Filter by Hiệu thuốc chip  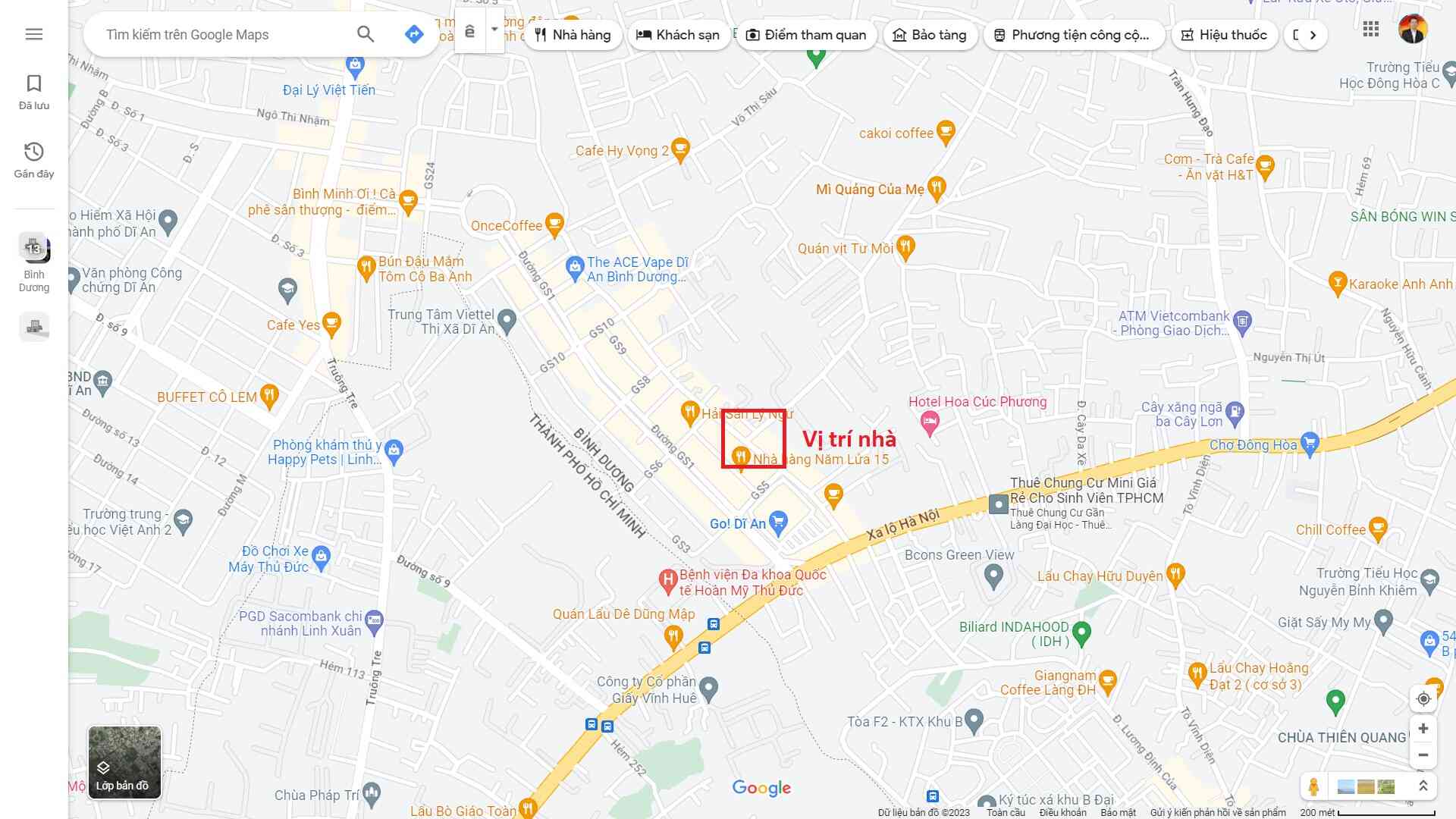tap(1224, 35)
